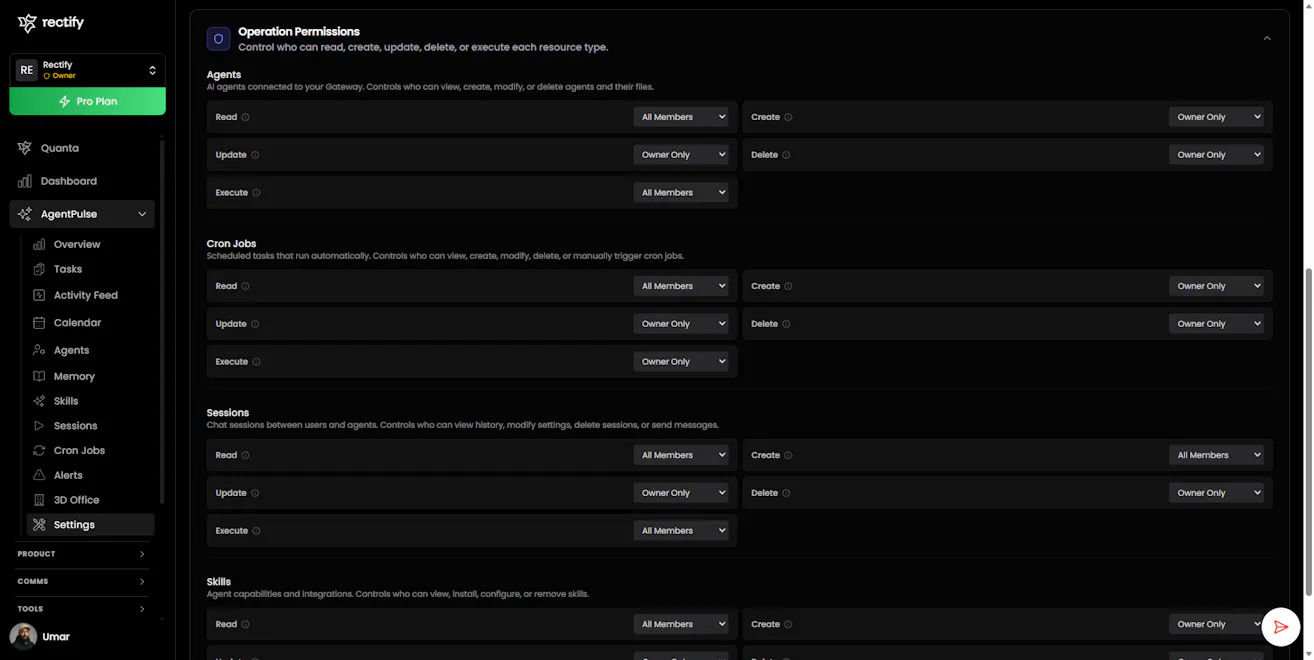Open the Sessions Create permission dropdown

coord(1216,455)
